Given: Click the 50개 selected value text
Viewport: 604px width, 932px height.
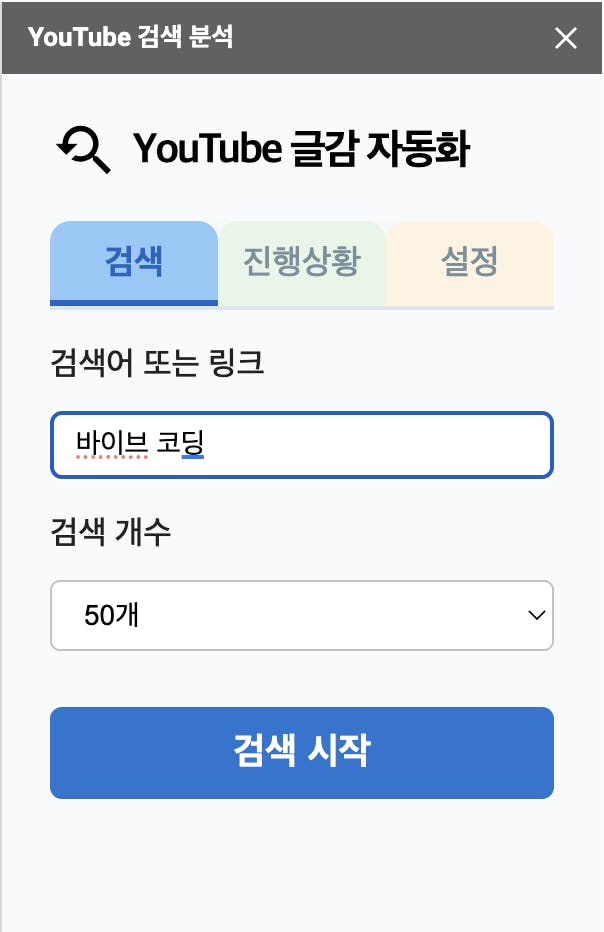Looking at the screenshot, I should pos(111,615).
